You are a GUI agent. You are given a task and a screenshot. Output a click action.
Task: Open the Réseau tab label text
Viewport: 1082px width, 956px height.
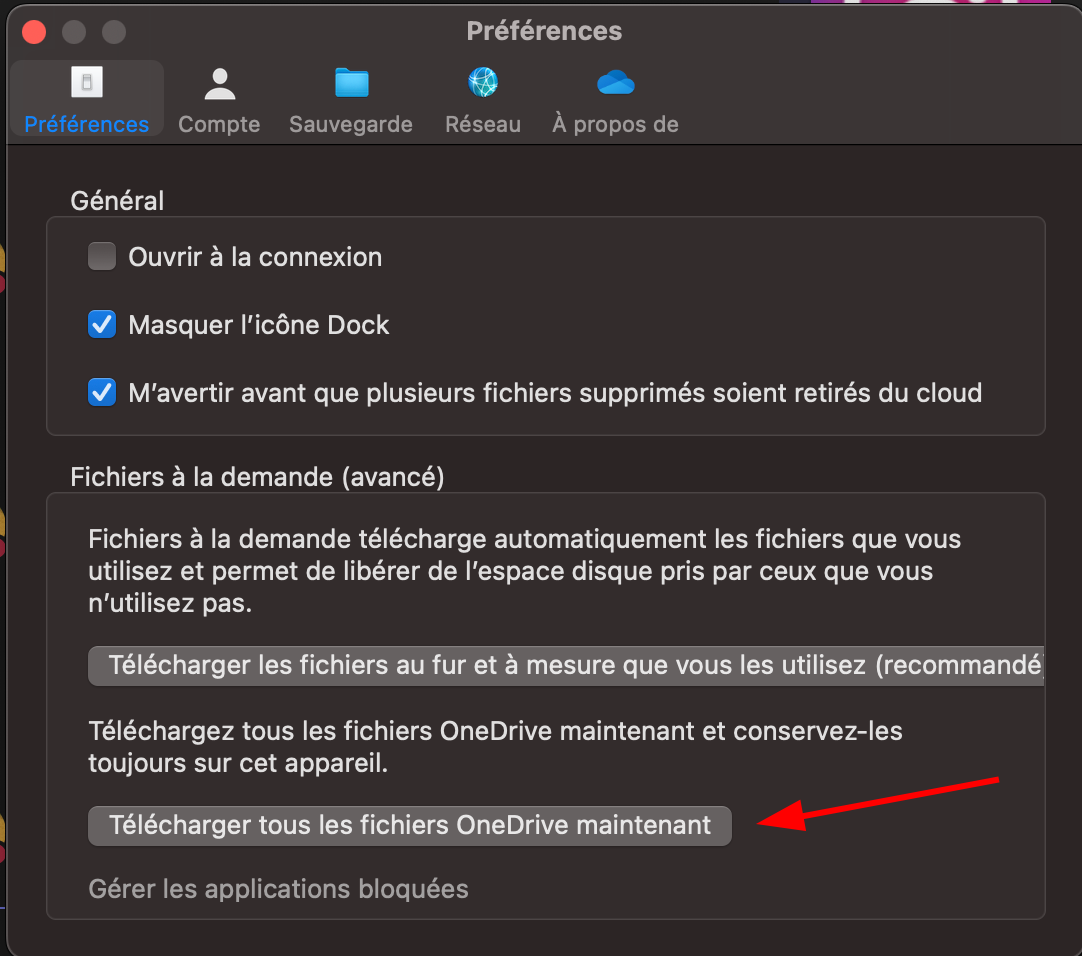(483, 125)
